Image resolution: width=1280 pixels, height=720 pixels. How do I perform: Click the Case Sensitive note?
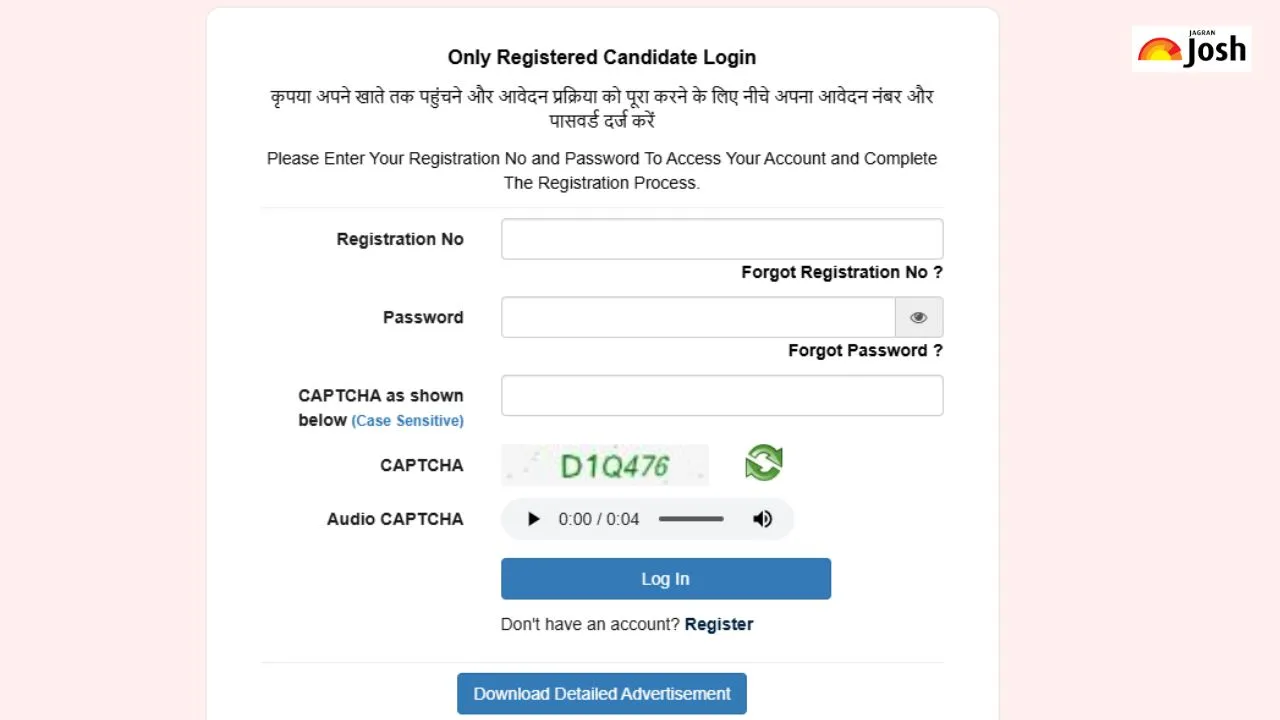pos(407,421)
